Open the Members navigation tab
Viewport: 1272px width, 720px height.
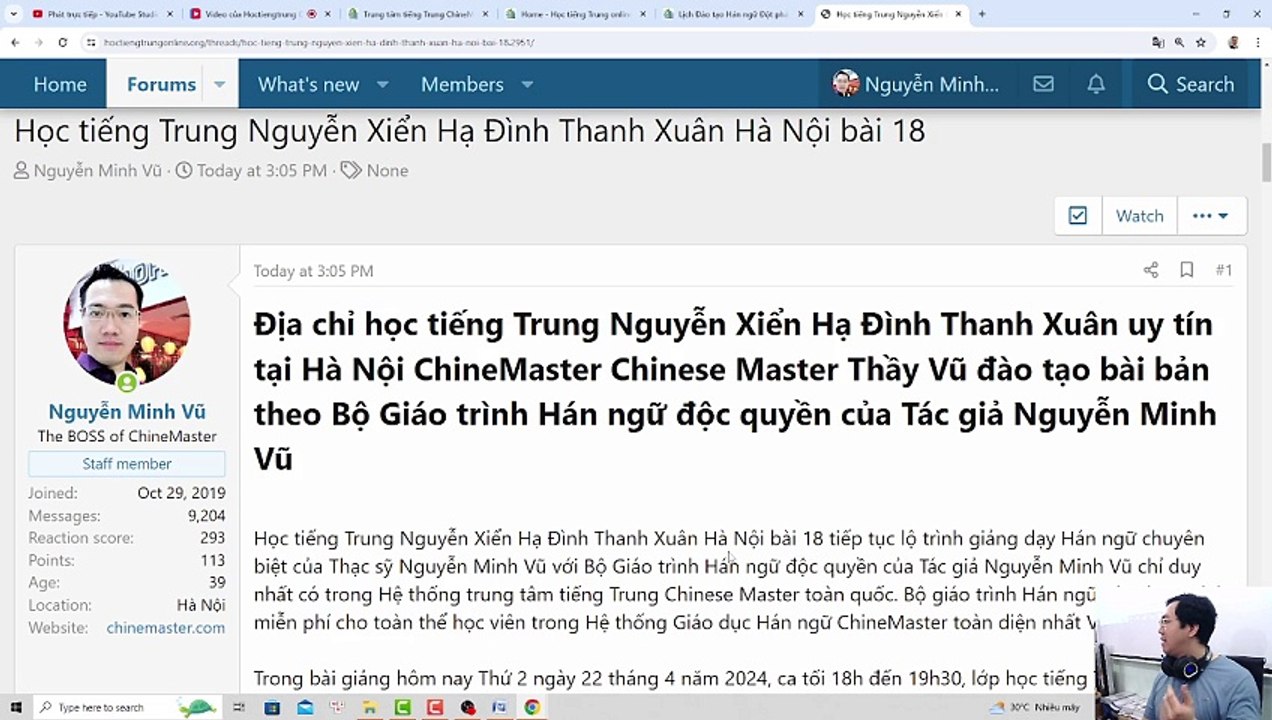click(x=462, y=84)
